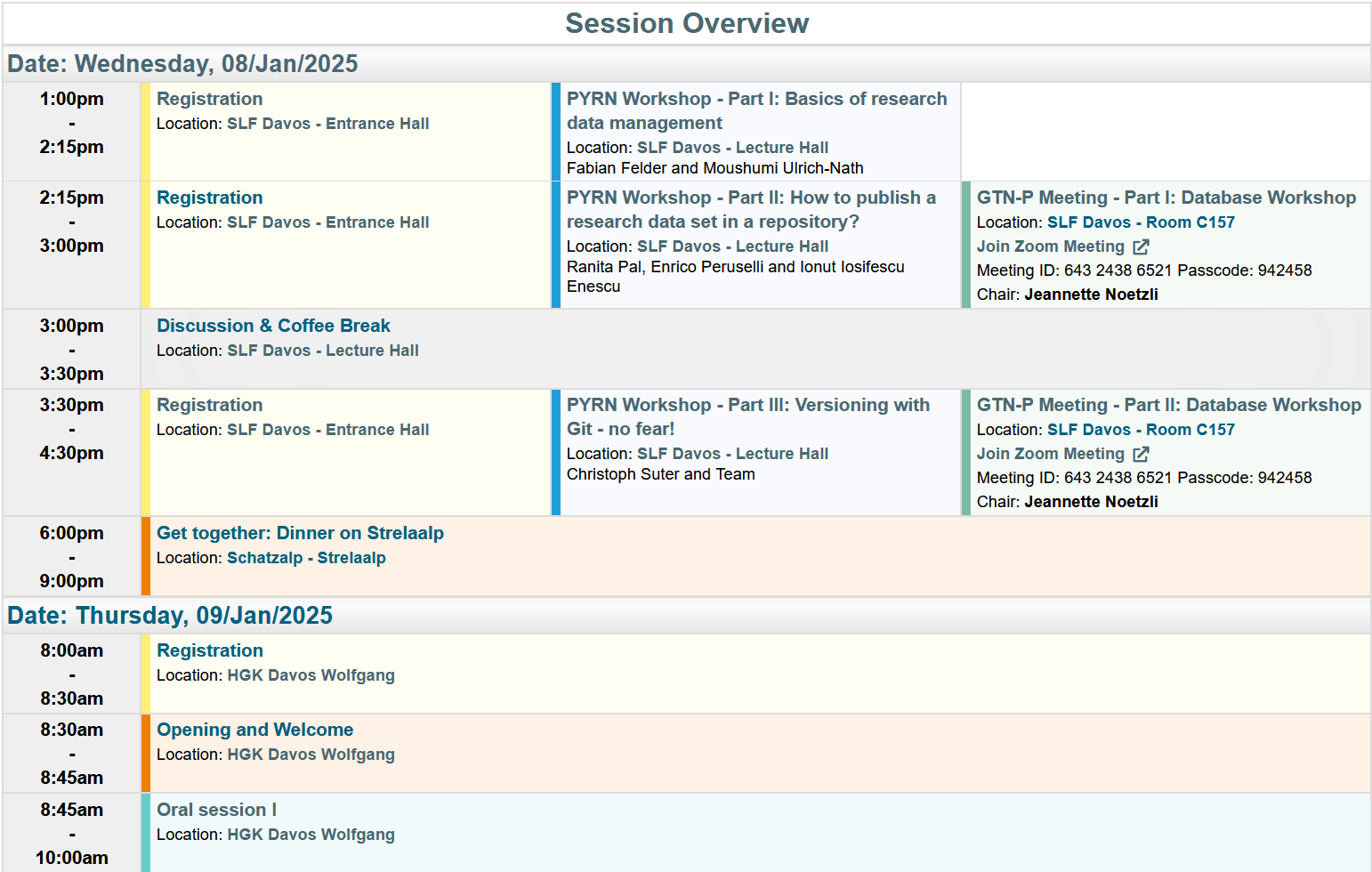Open Discussion & Coffee Break session

273,326
